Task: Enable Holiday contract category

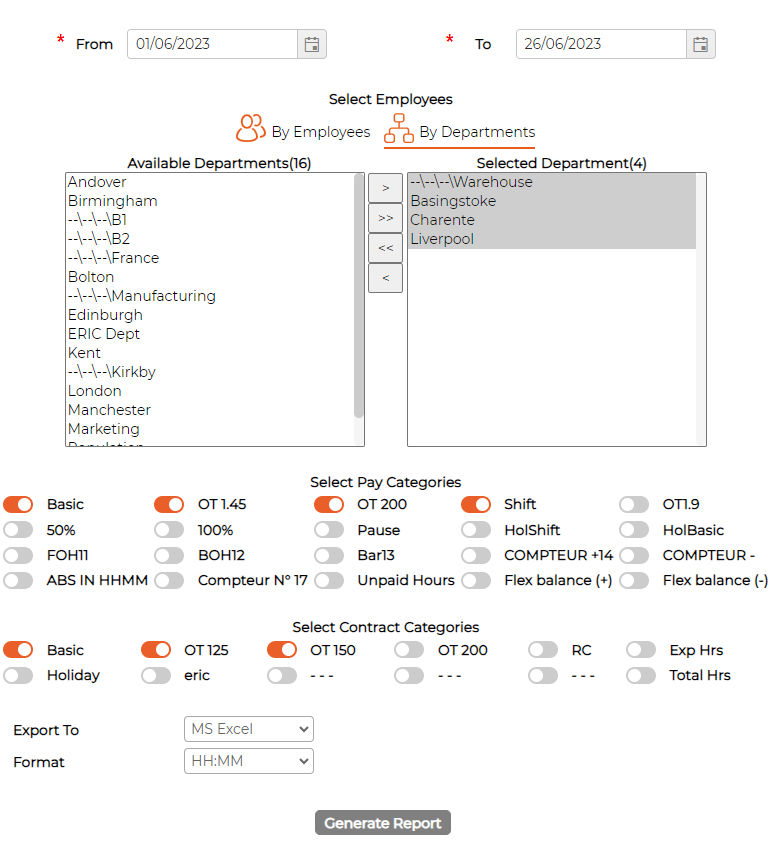Action: 18,676
